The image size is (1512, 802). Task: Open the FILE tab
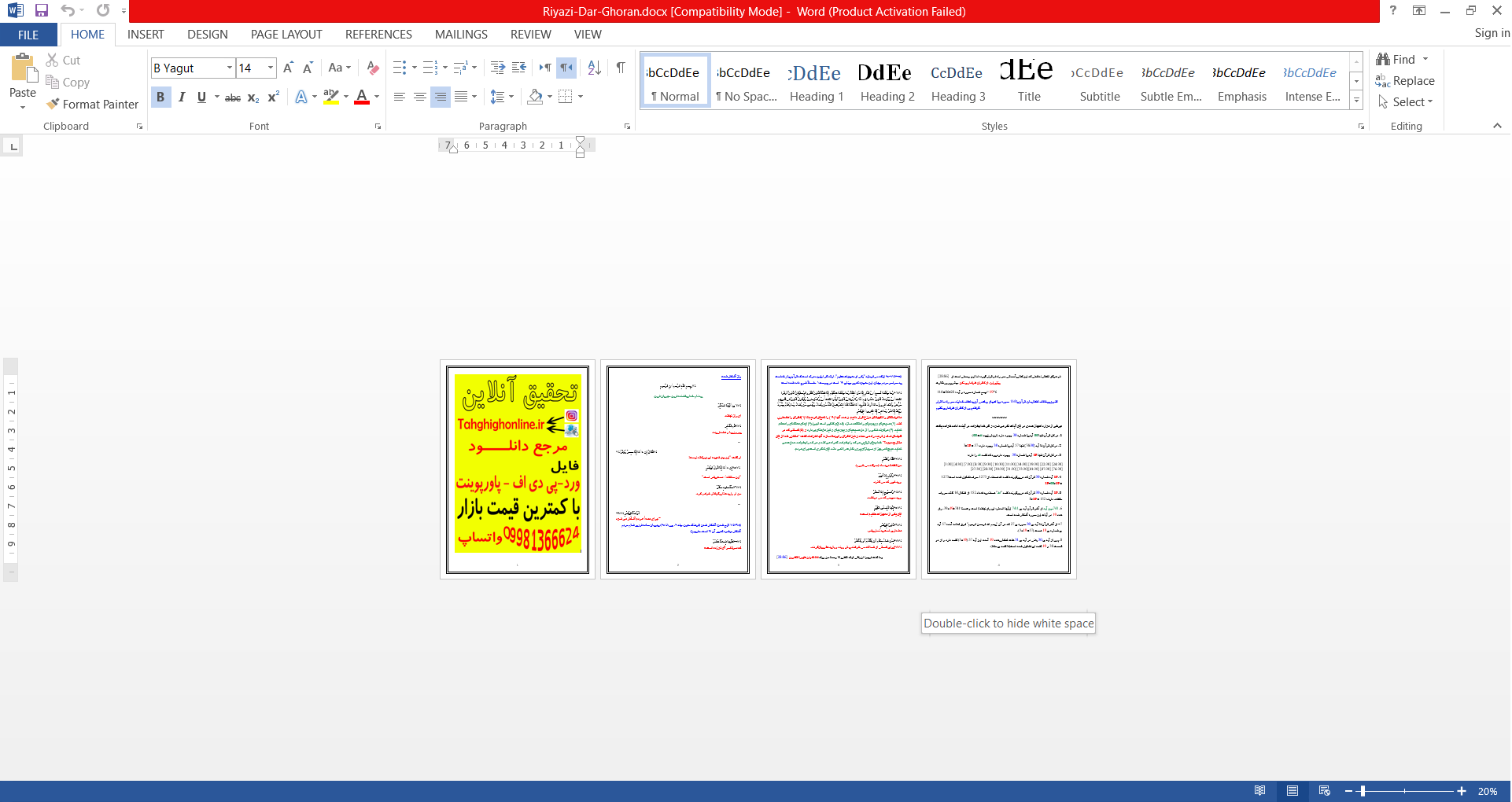pos(28,35)
